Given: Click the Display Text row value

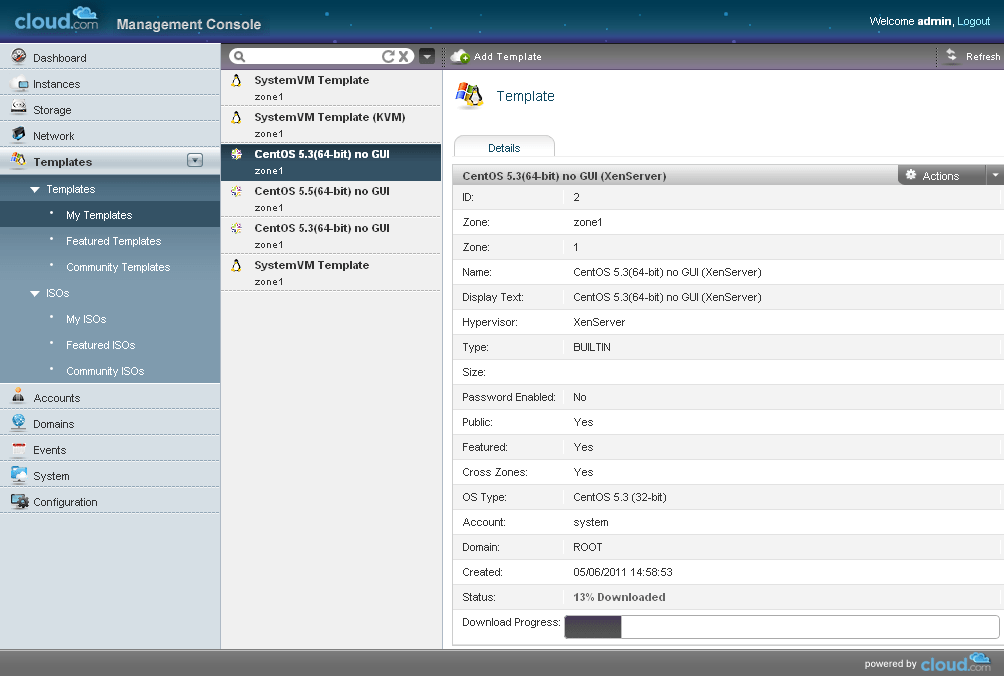Looking at the screenshot, I should [x=667, y=297].
